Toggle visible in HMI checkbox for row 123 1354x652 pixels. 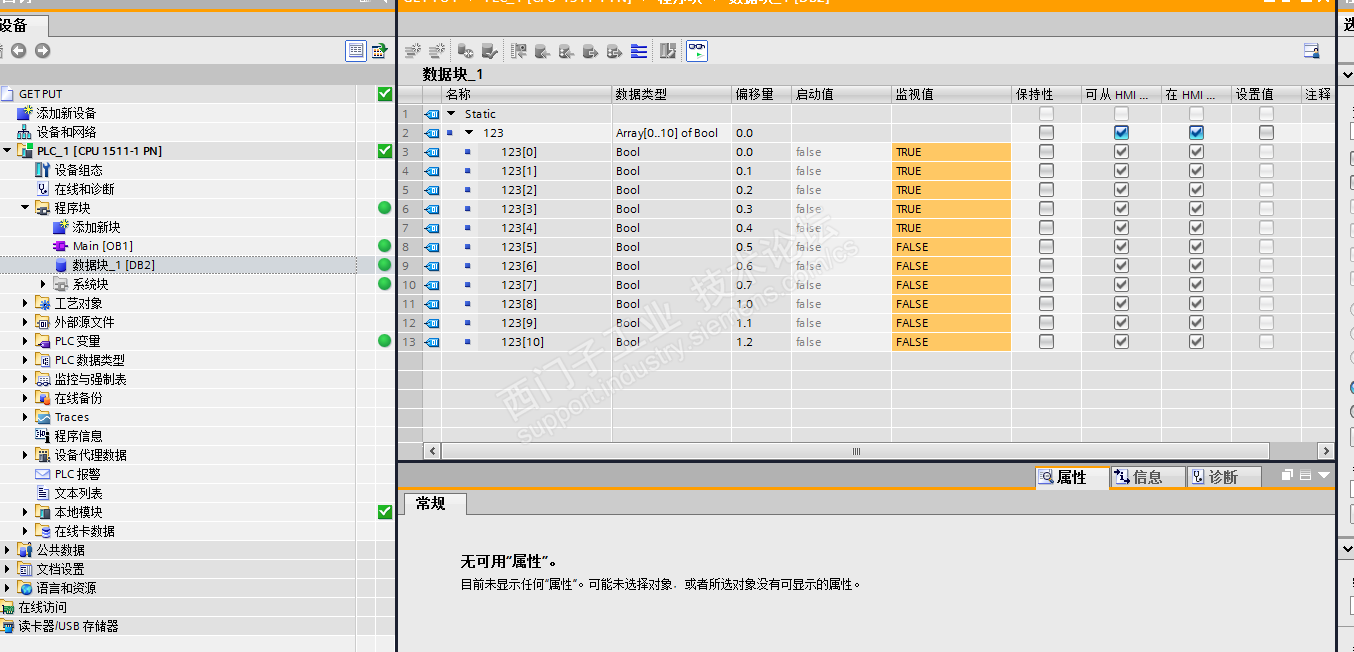[x=1196, y=133]
